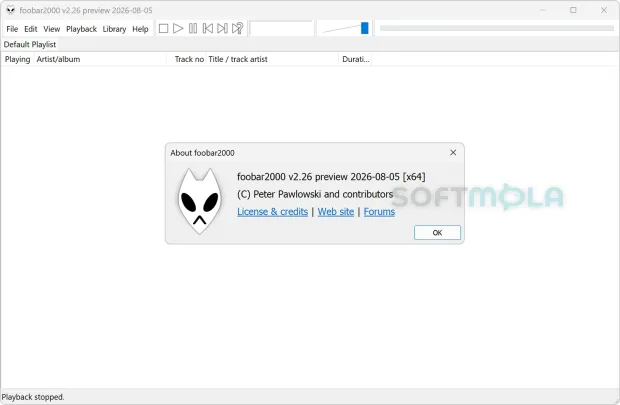Open the Edit menu
Screen dimensions: 620x405
30,29
